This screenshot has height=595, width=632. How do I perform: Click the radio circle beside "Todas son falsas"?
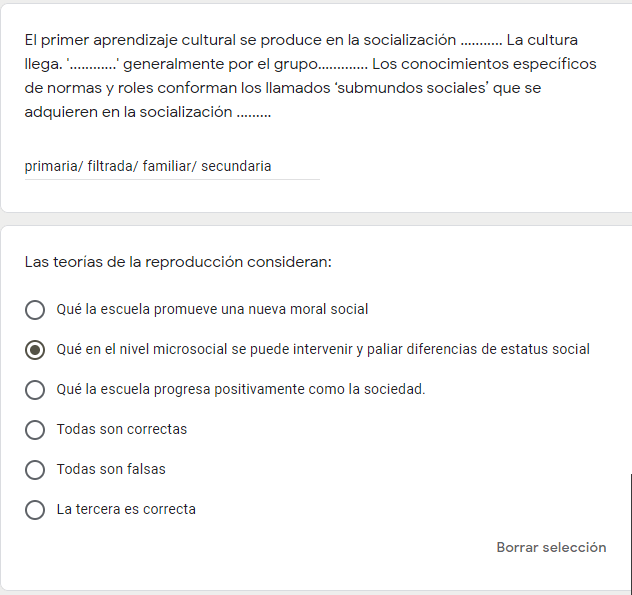(35, 470)
